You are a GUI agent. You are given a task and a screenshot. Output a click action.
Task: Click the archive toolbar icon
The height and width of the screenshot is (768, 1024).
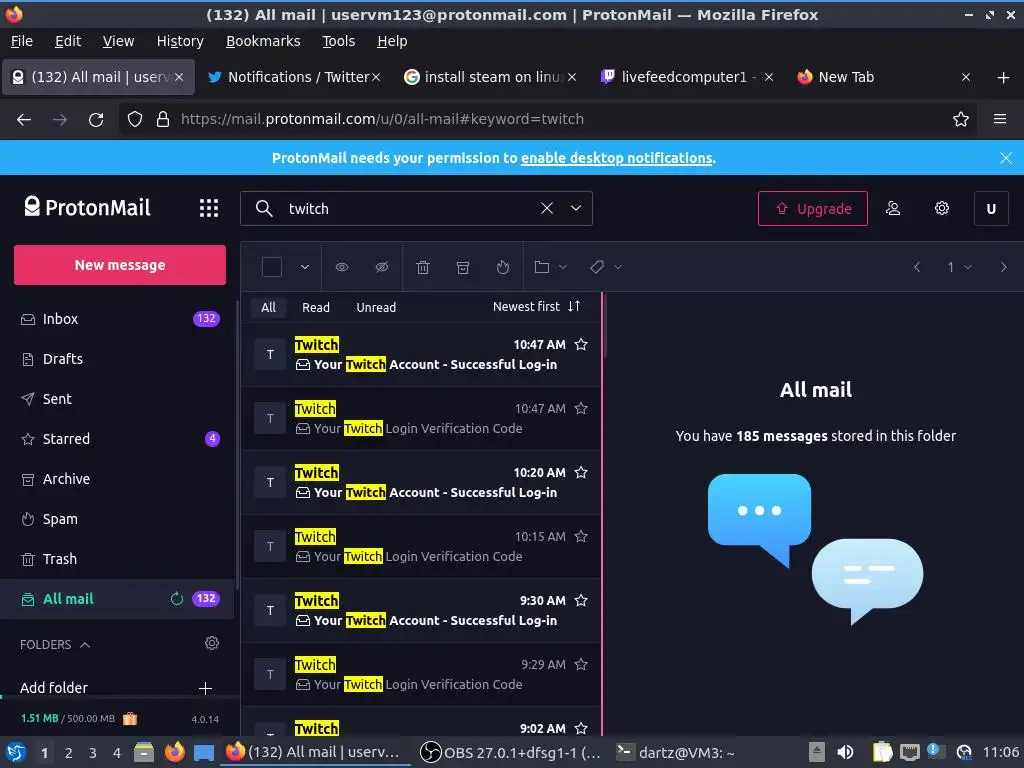click(x=462, y=267)
